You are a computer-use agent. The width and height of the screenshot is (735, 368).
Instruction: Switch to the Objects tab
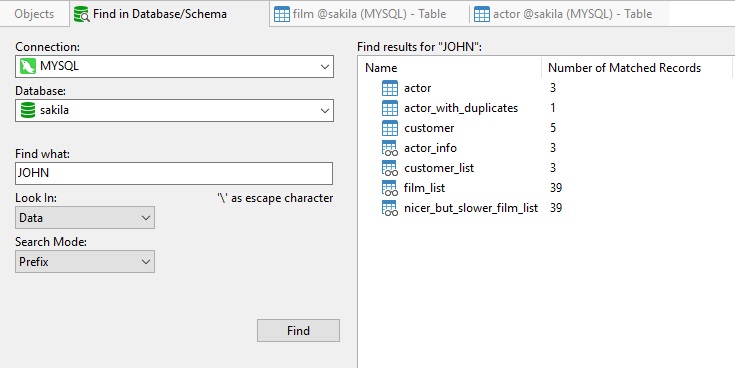tap(34, 14)
